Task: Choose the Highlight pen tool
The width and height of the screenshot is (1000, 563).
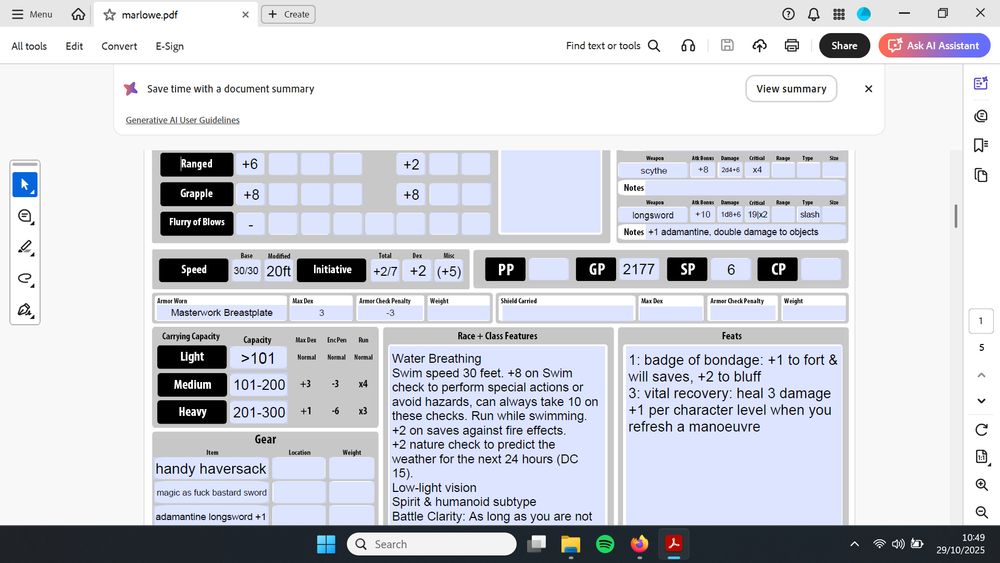Action: [25, 247]
